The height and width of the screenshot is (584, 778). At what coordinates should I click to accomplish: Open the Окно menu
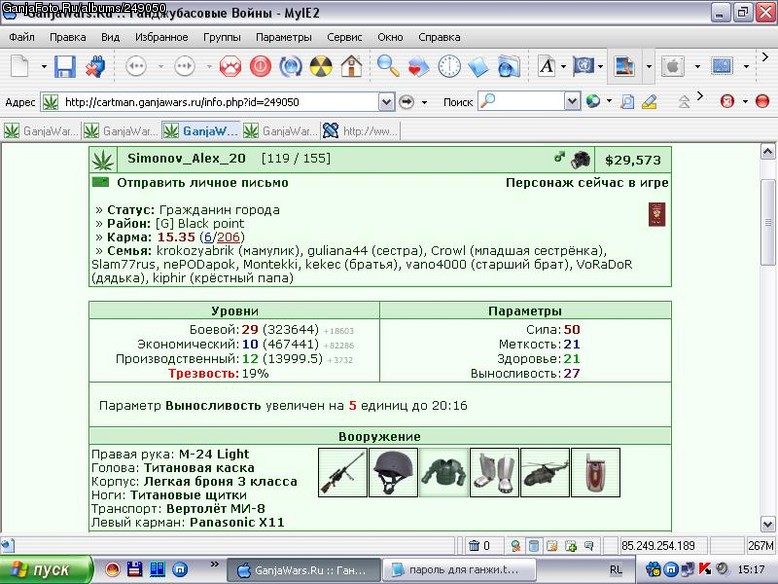(x=390, y=37)
